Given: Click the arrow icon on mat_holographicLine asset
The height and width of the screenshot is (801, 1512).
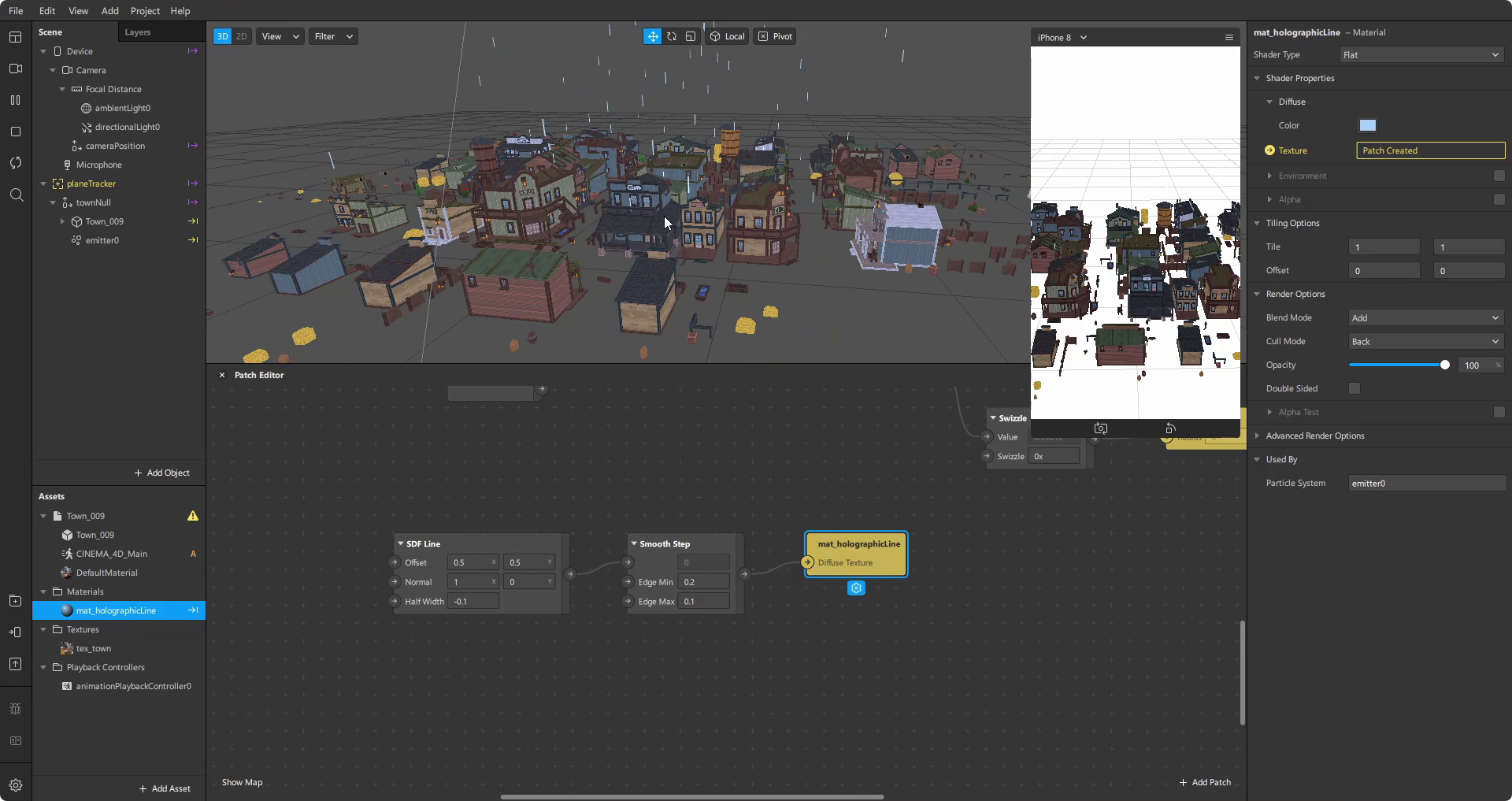Looking at the screenshot, I should point(193,610).
